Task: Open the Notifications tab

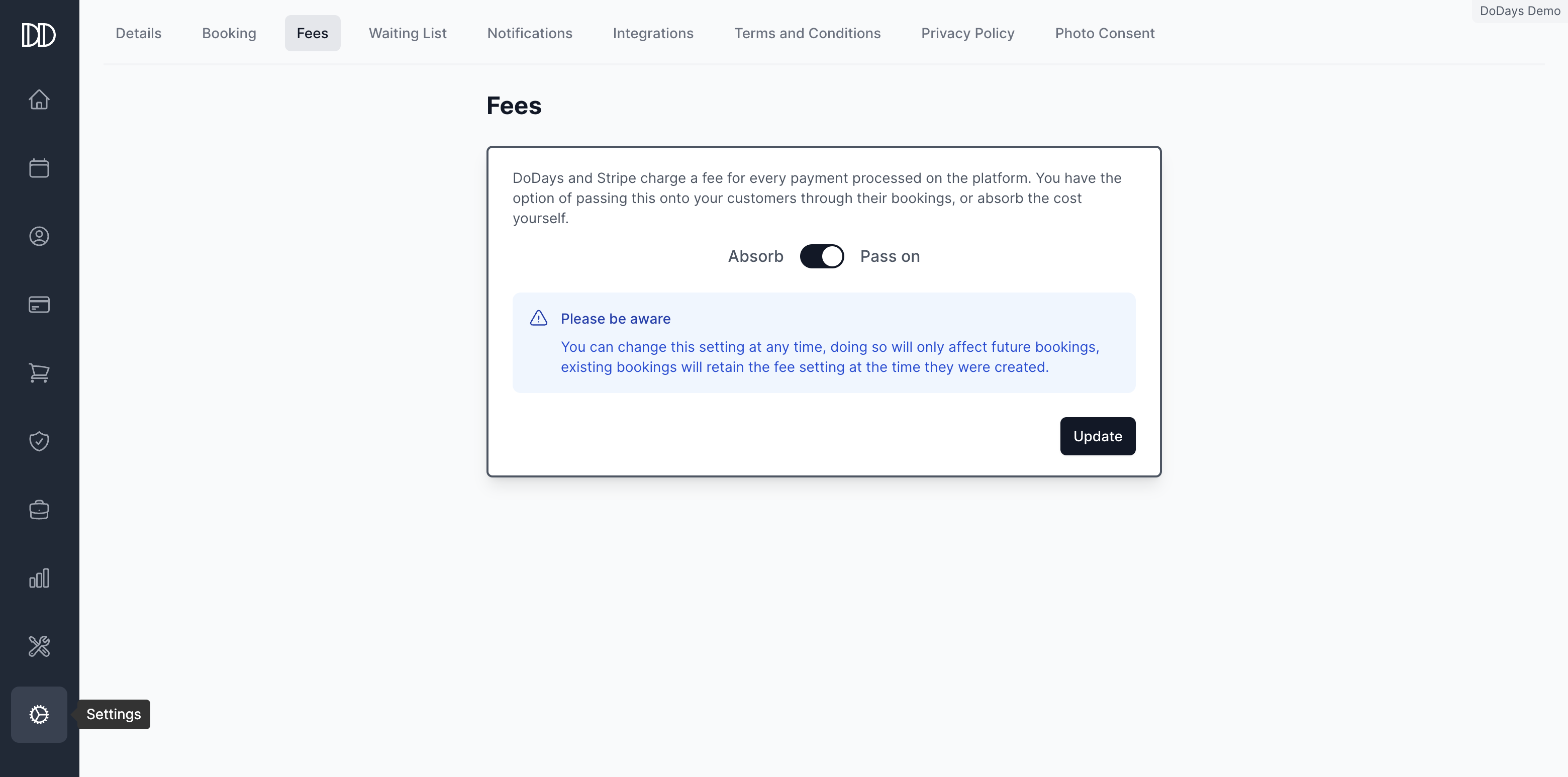Action: 530,33
